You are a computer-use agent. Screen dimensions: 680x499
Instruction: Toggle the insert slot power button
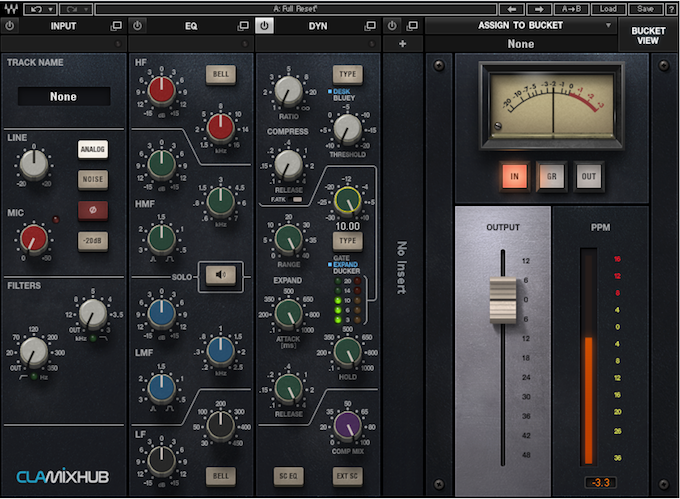click(392, 26)
